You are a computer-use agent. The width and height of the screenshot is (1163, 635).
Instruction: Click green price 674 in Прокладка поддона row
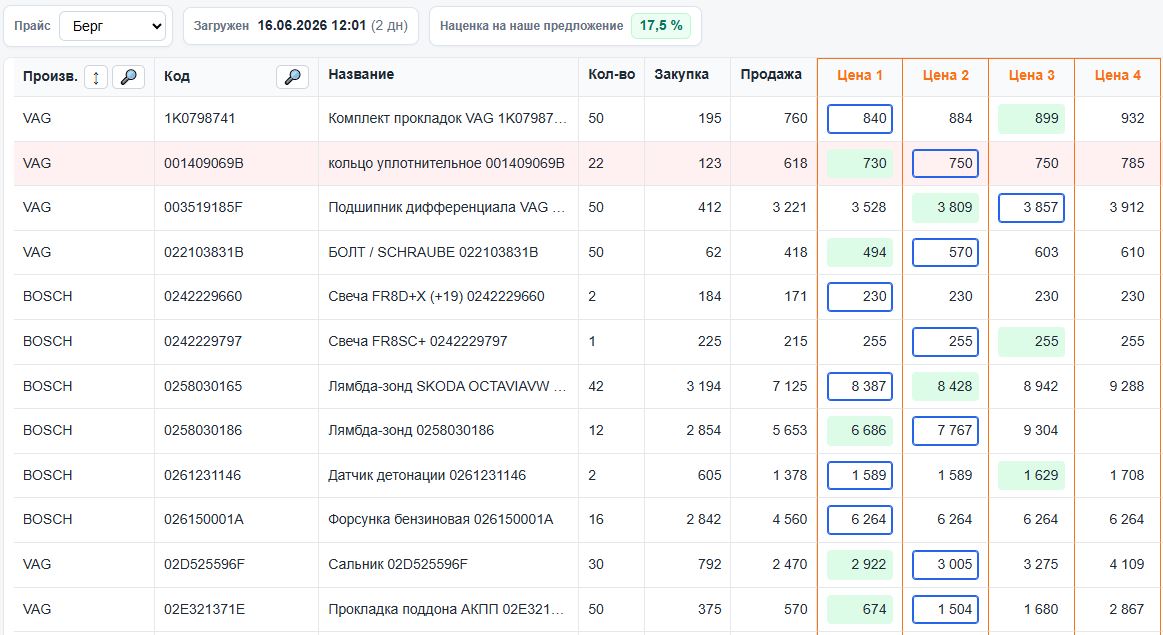tap(860, 609)
